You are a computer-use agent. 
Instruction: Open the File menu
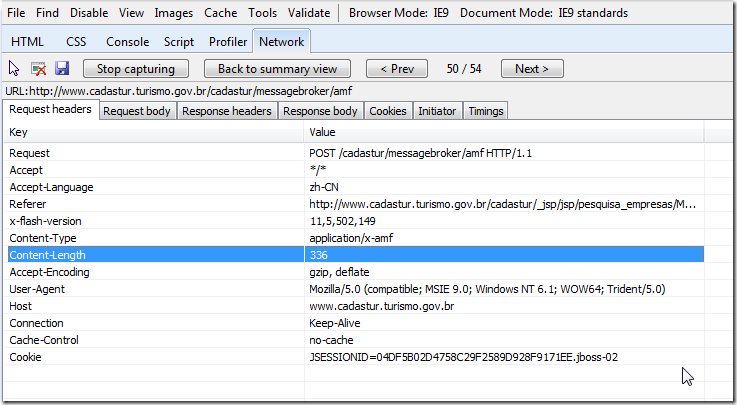(17, 13)
